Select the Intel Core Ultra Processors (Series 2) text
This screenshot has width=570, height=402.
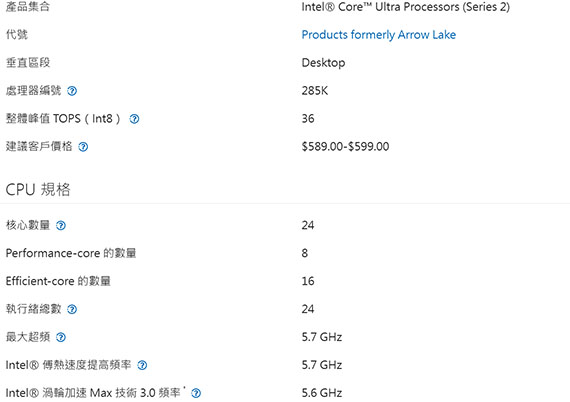pyautogui.click(x=405, y=7)
